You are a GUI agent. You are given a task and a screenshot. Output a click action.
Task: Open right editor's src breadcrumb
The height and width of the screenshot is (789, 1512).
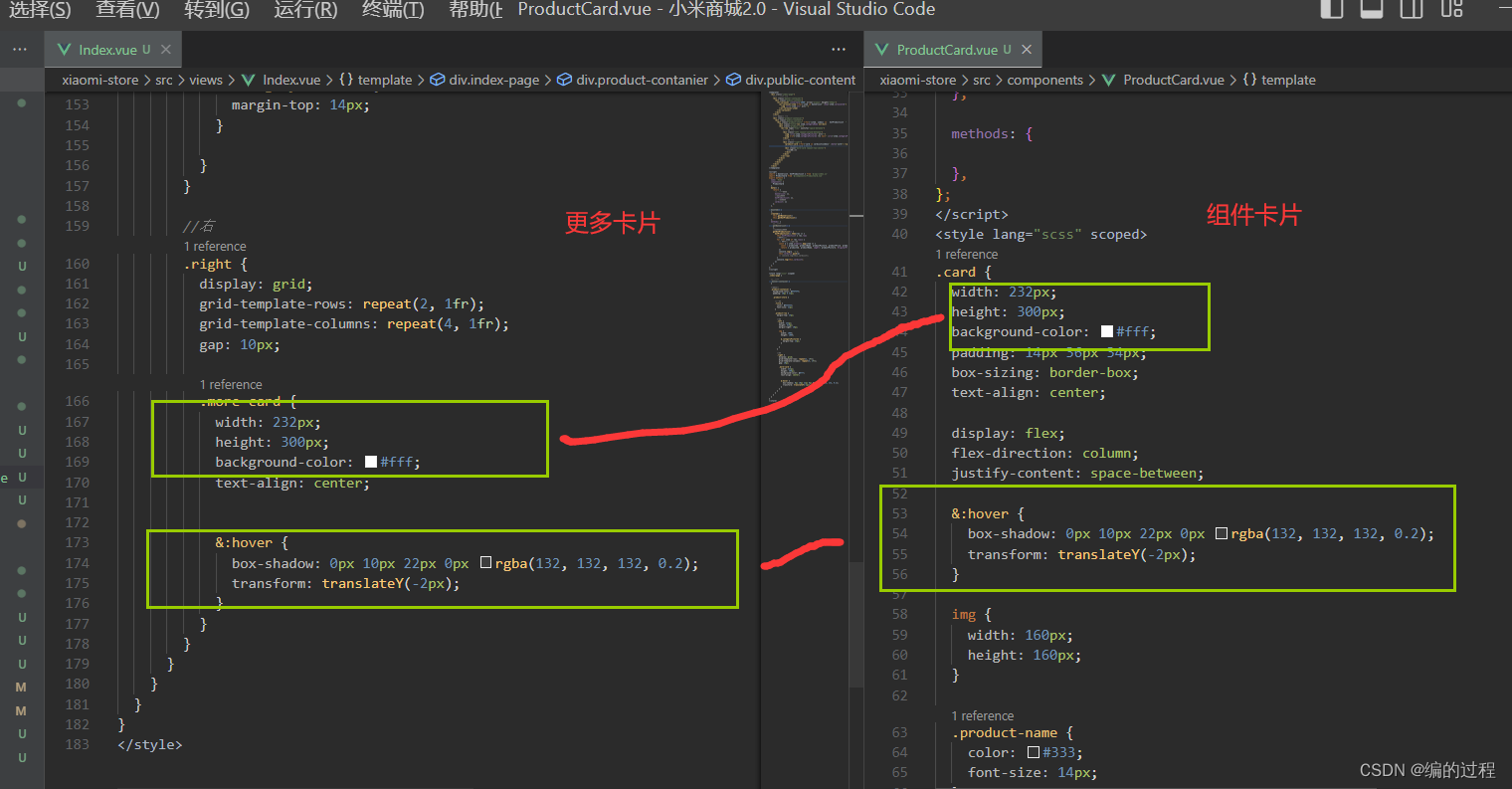click(981, 80)
